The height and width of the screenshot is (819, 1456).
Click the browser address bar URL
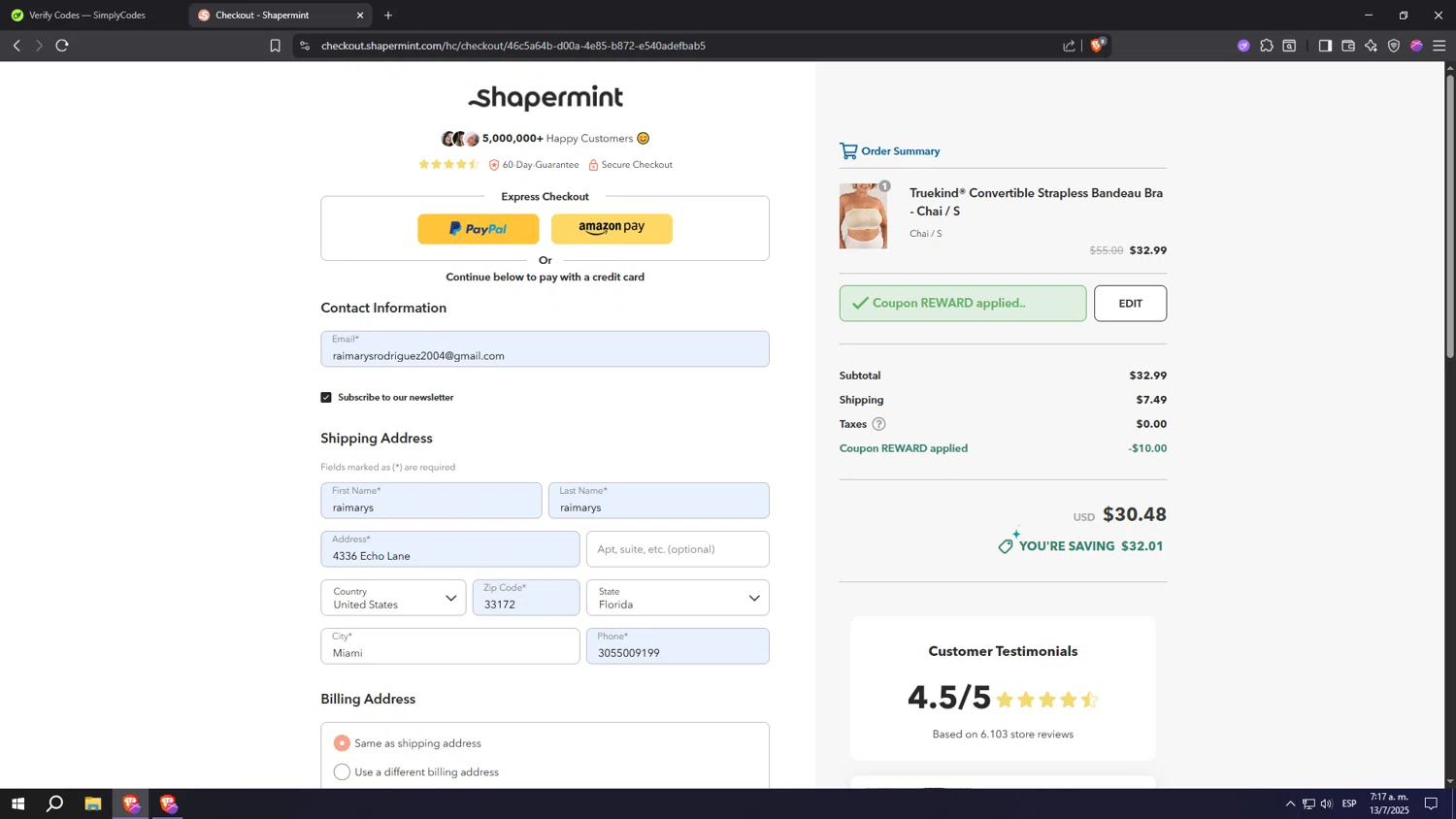point(513,46)
